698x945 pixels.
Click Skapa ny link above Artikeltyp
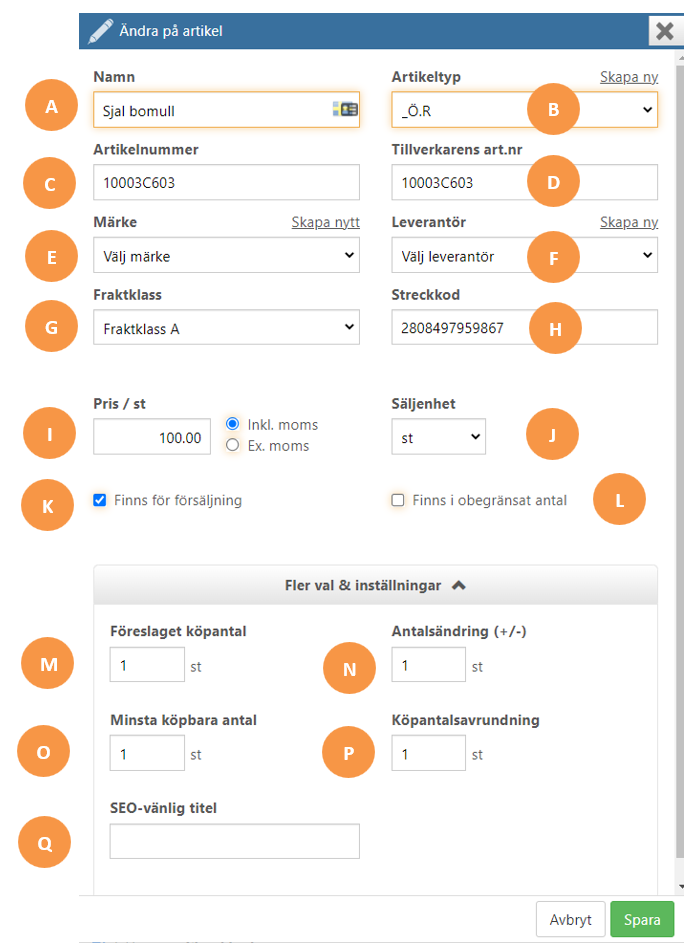pos(629,77)
